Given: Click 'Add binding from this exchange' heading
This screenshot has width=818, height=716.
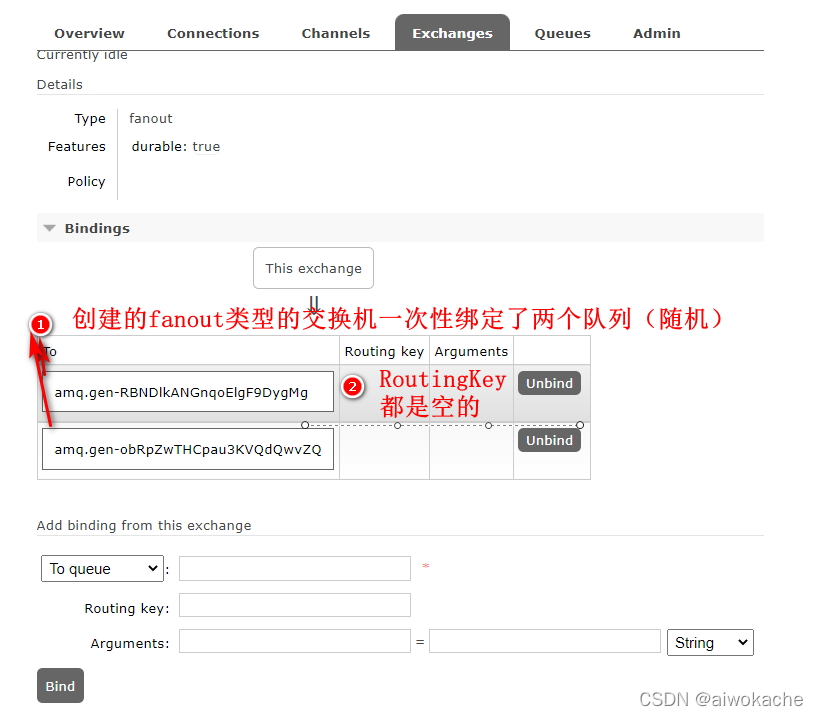Looking at the screenshot, I should pyautogui.click(x=144, y=526).
